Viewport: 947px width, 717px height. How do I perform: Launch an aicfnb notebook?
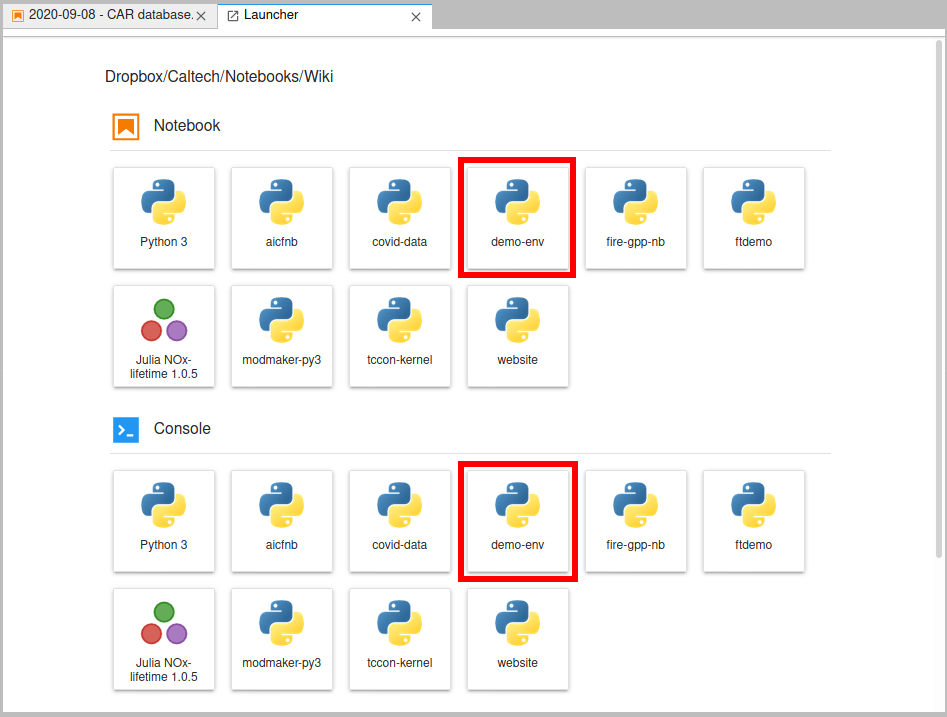[281, 218]
